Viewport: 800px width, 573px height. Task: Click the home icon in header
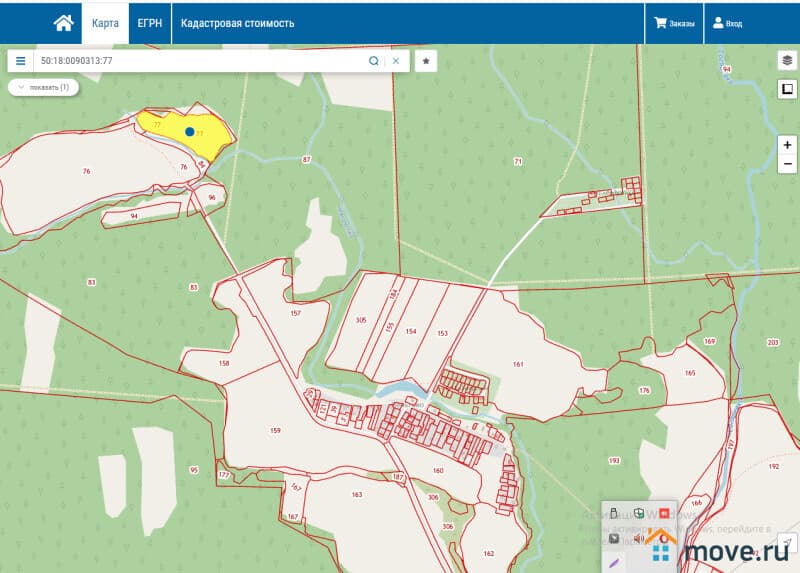tap(64, 22)
